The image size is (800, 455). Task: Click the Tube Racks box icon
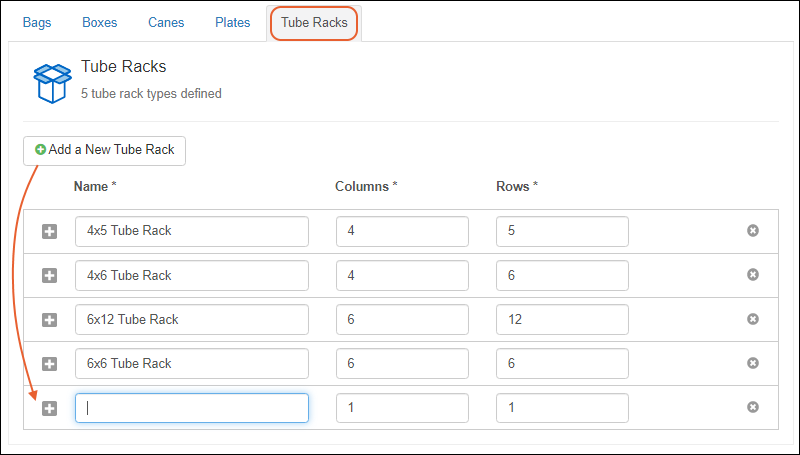click(x=52, y=82)
